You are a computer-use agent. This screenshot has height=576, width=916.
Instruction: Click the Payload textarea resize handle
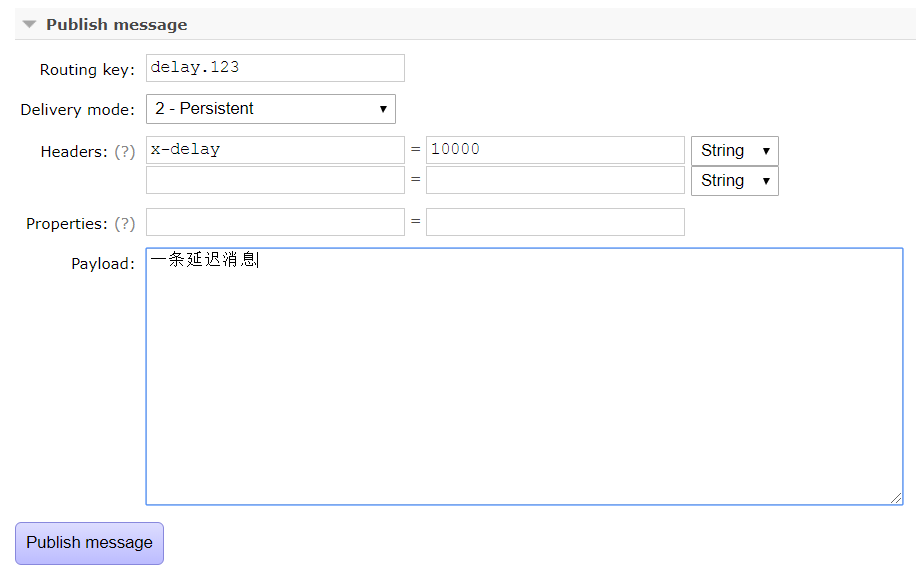896,498
